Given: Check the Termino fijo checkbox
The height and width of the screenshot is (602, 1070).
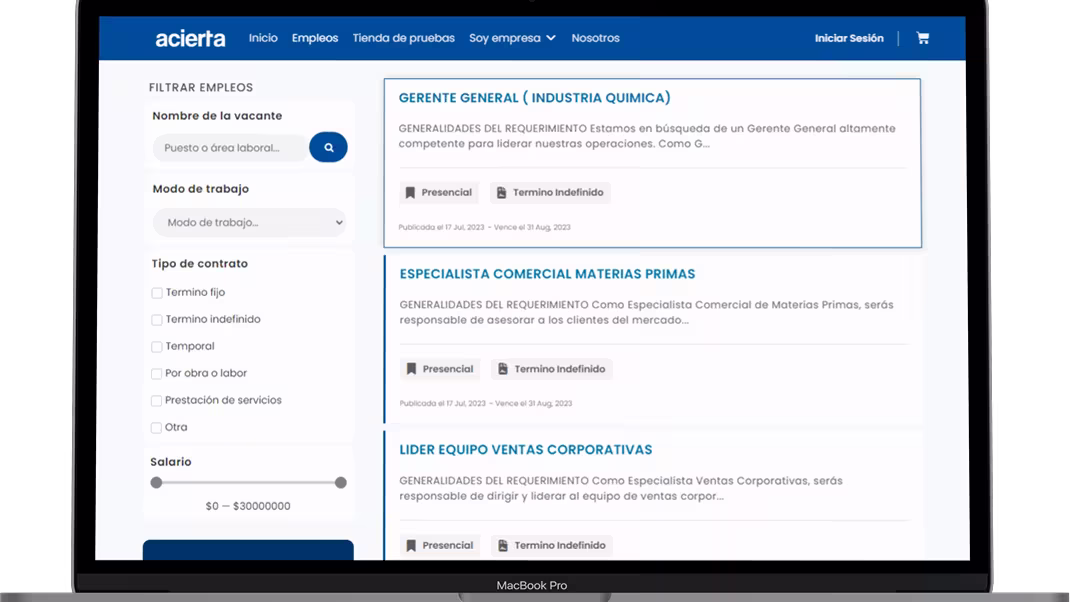Looking at the screenshot, I should [x=157, y=293].
